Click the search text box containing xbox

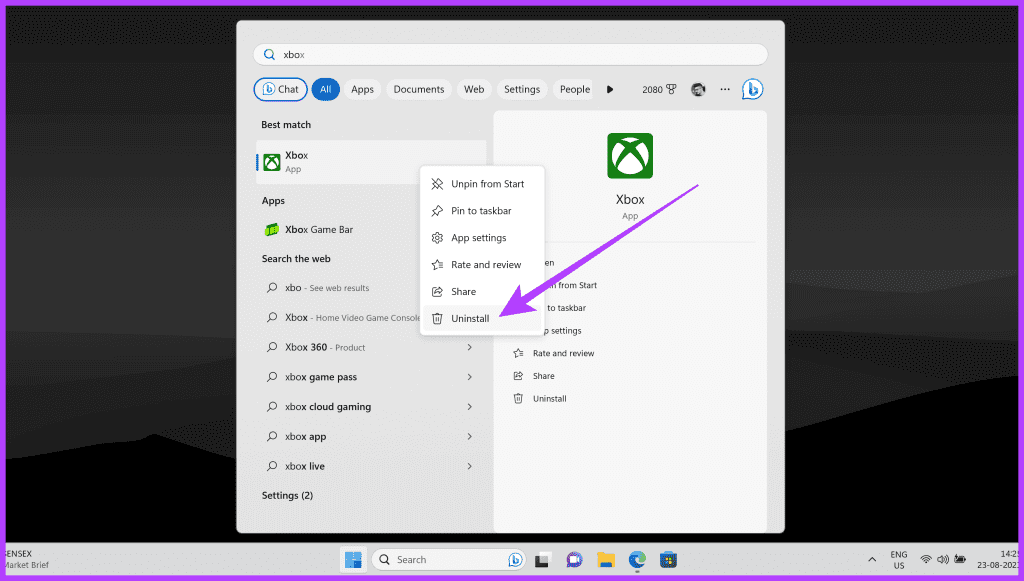(510, 55)
